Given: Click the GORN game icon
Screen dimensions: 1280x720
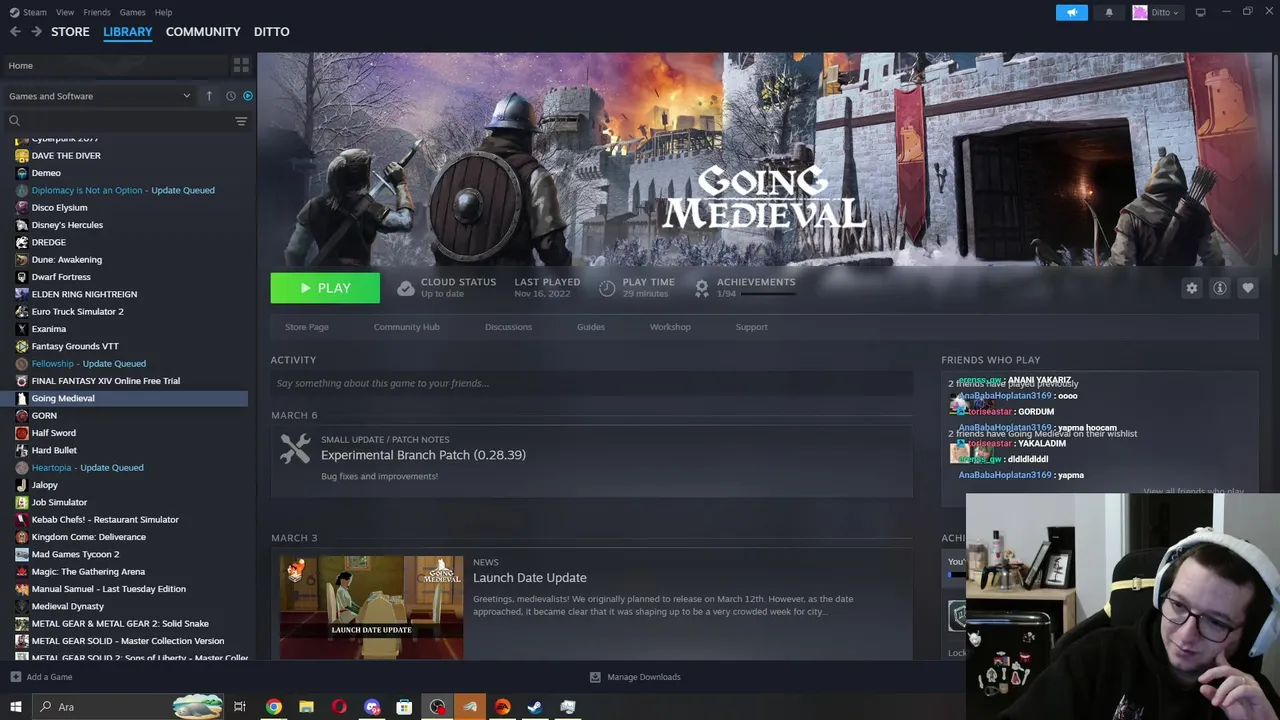Looking at the screenshot, I should tap(22, 416).
